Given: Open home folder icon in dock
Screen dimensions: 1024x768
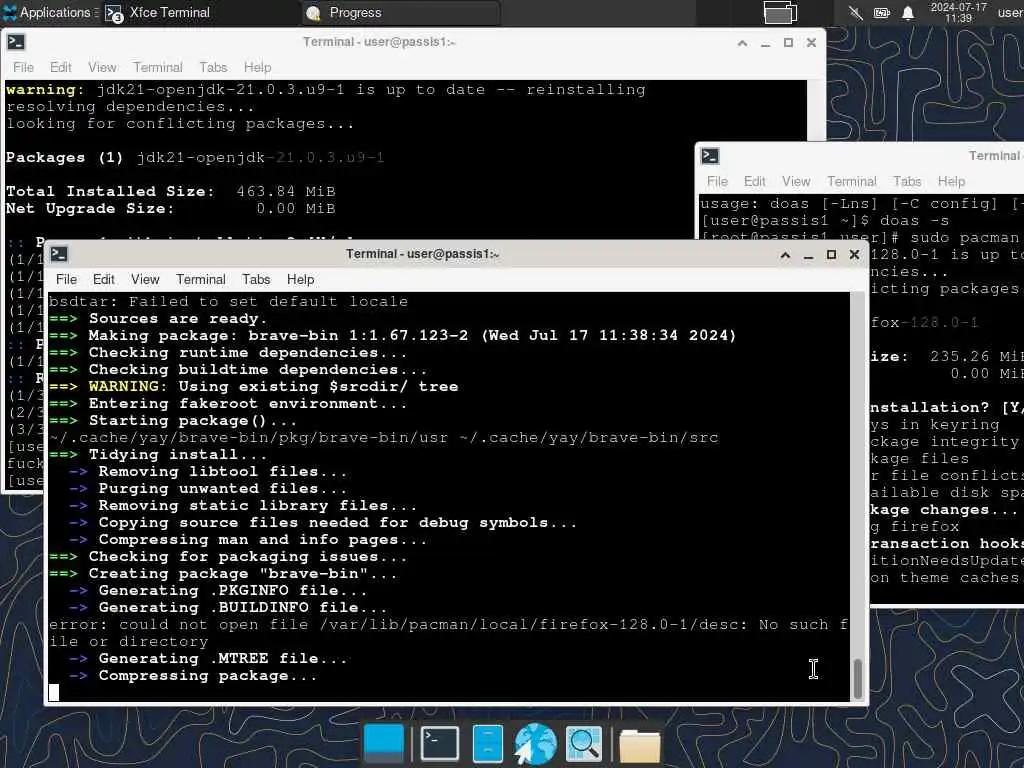Looking at the screenshot, I should [639, 746].
